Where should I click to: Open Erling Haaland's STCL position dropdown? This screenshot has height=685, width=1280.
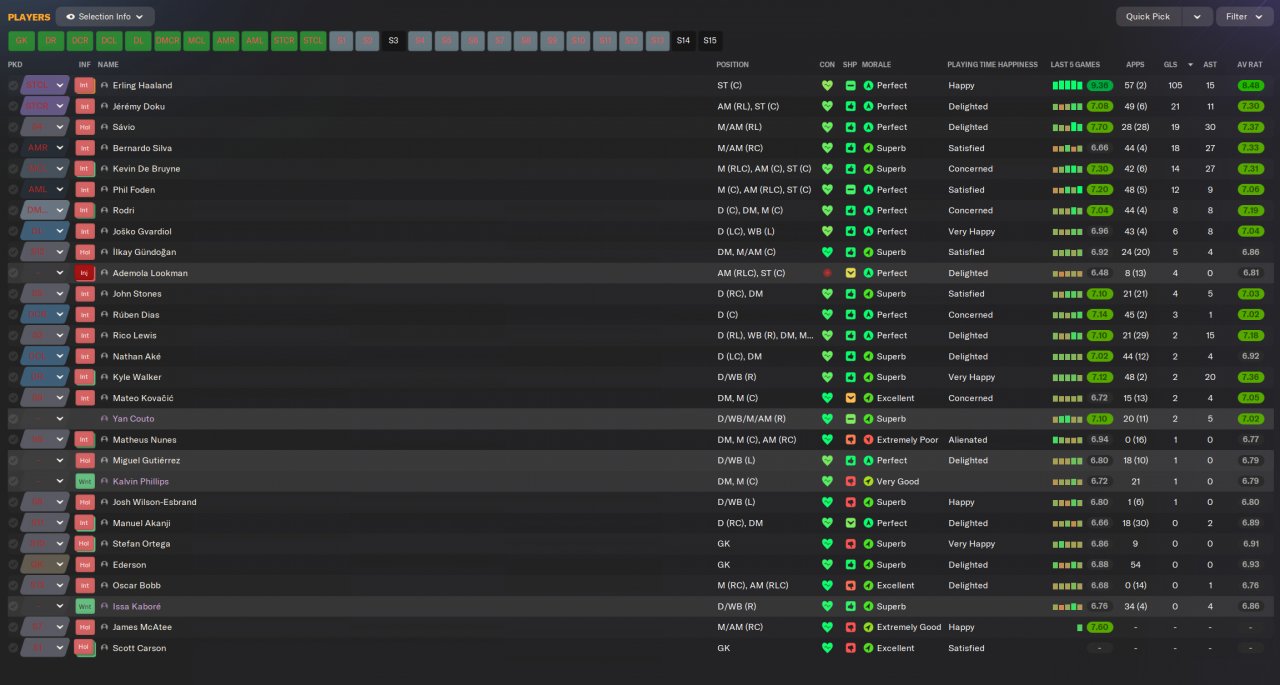click(45, 85)
